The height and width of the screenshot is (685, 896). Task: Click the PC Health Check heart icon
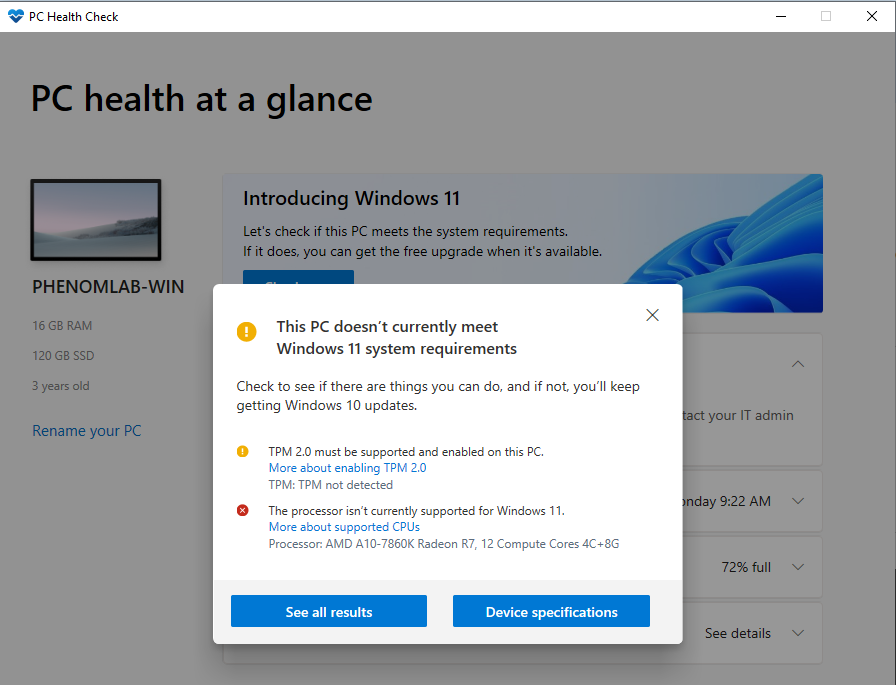pyautogui.click(x=15, y=16)
